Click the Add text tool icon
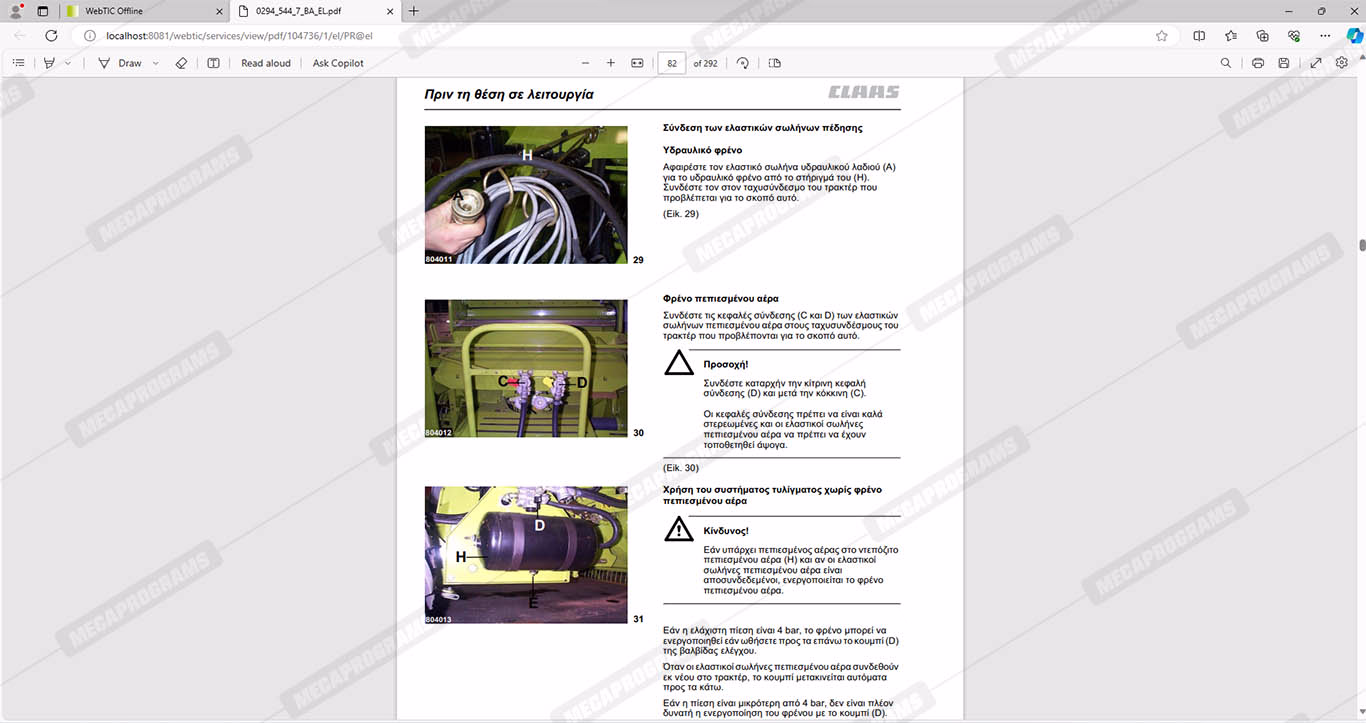The height and width of the screenshot is (723, 1366). [213, 63]
